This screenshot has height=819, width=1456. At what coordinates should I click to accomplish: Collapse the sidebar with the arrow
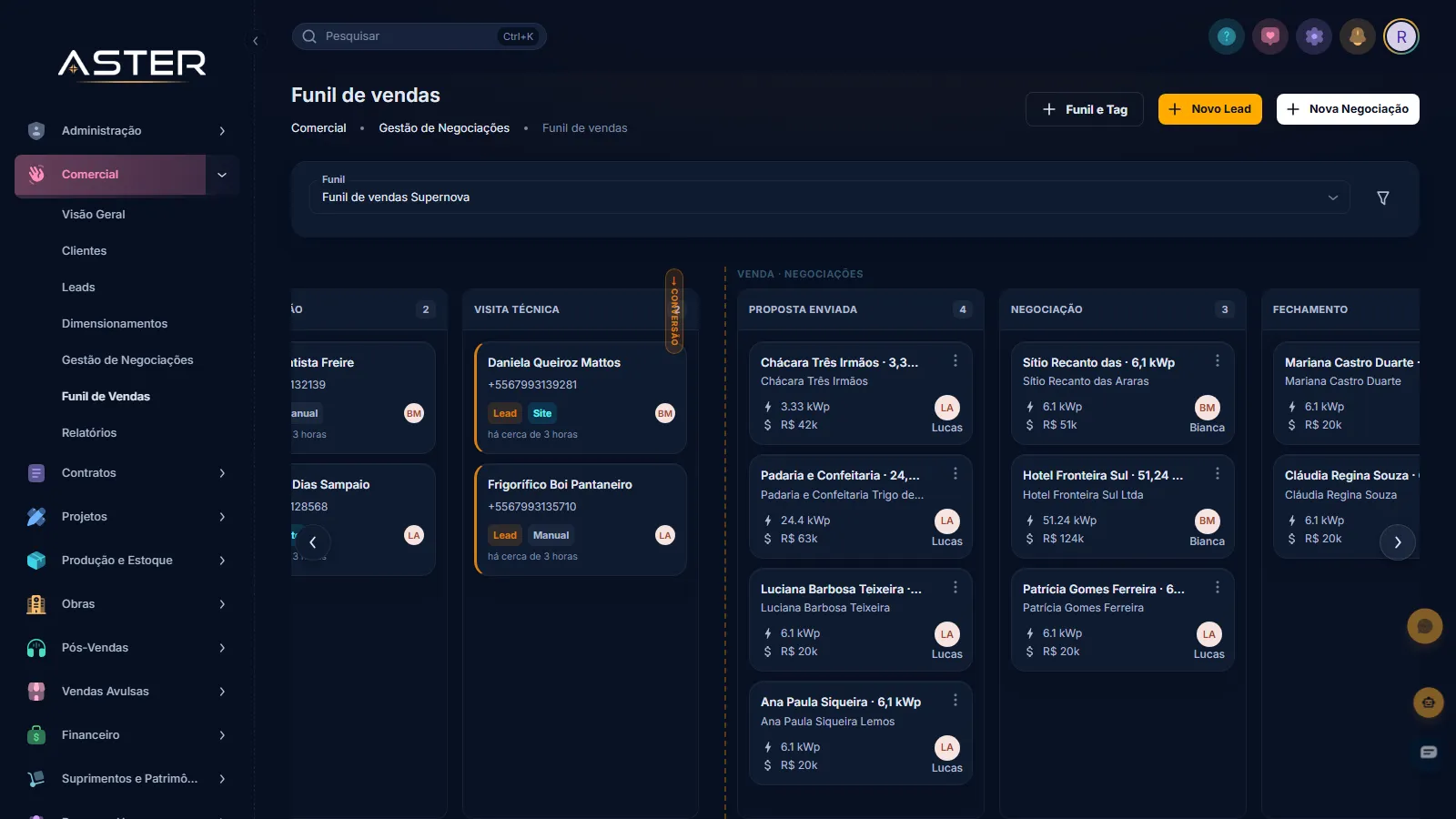[256, 41]
